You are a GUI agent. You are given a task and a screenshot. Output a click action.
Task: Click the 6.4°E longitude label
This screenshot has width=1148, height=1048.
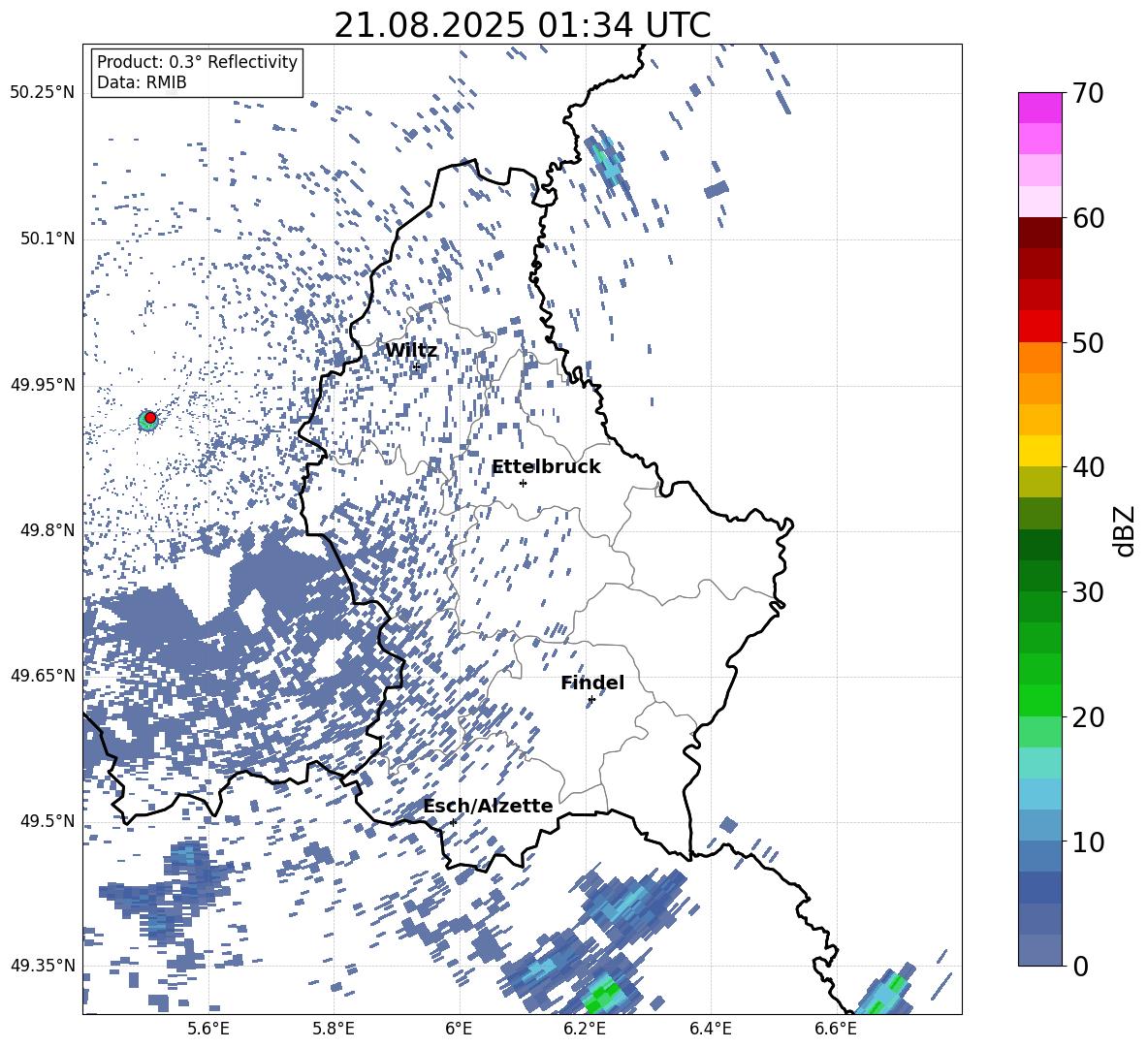[x=710, y=1029]
